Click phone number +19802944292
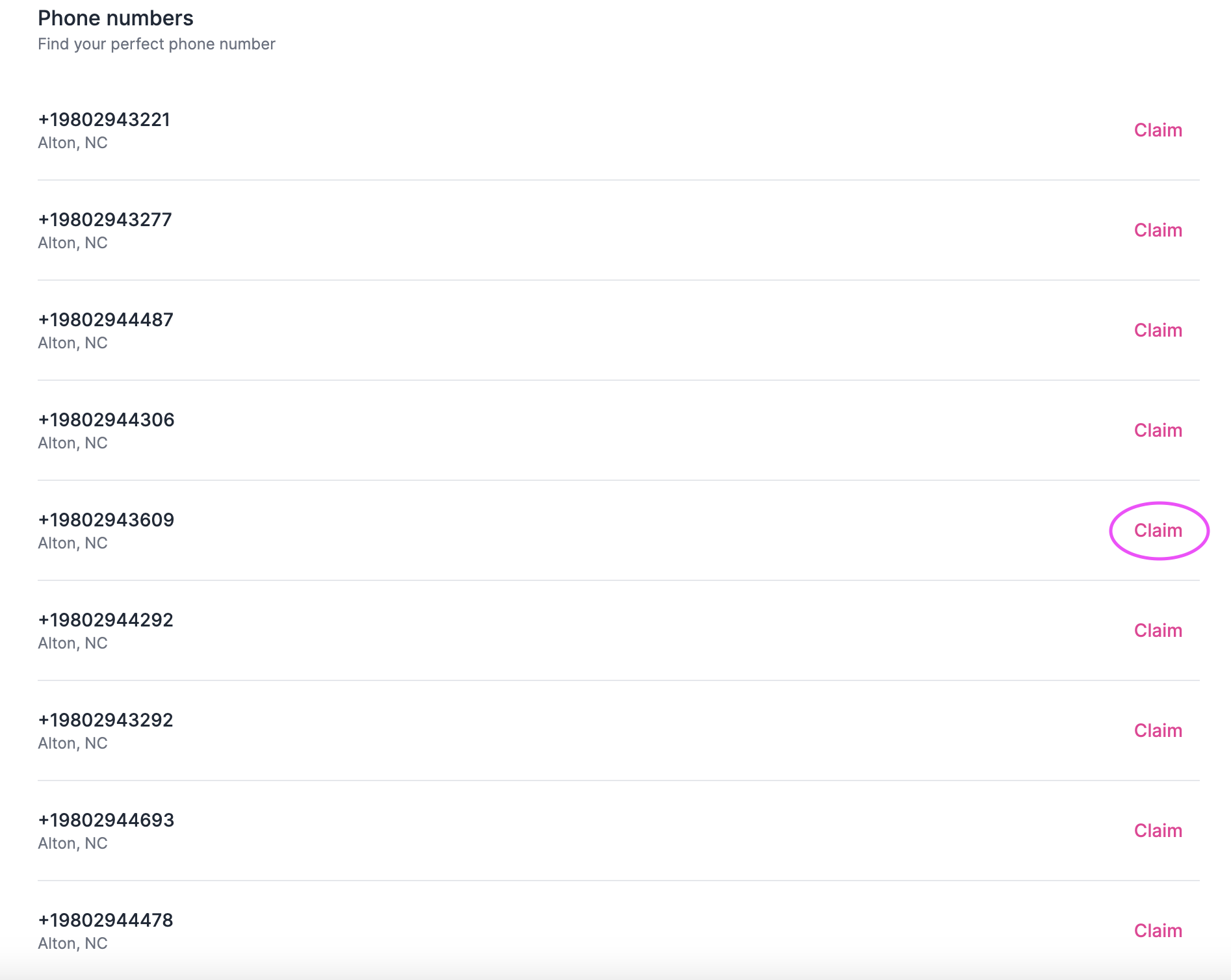Image resolution: width=1231 pixels, height=980 pixels. click(105, 620)
